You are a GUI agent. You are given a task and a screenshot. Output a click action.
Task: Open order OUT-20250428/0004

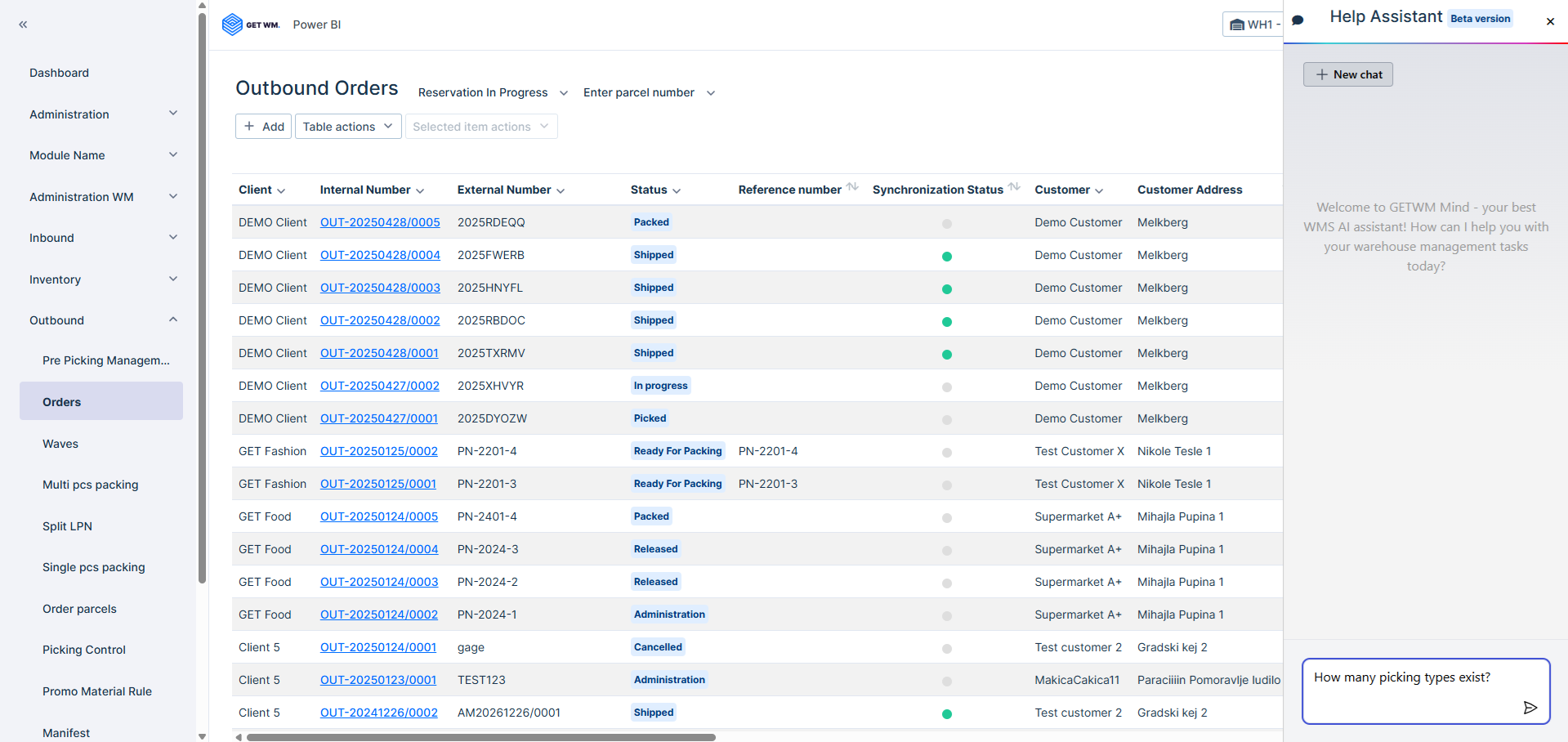pos(380,255)
